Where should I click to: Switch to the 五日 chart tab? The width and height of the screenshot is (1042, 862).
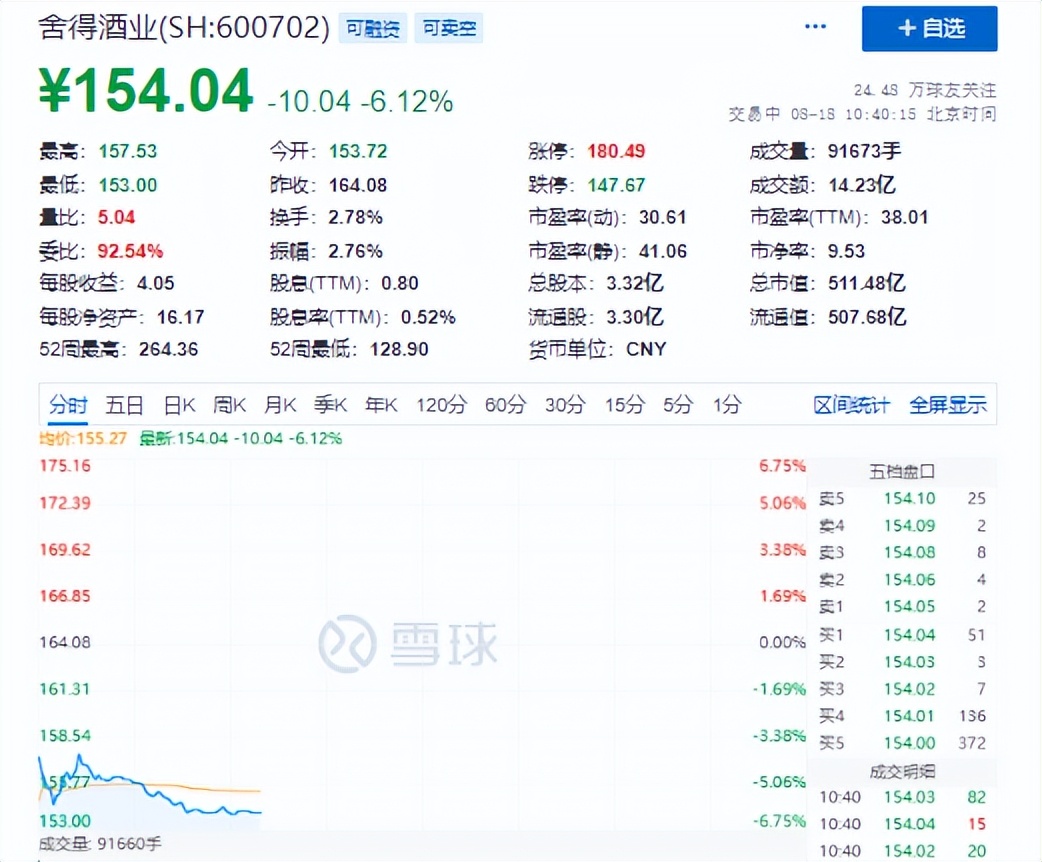click(x=124, y=404)
